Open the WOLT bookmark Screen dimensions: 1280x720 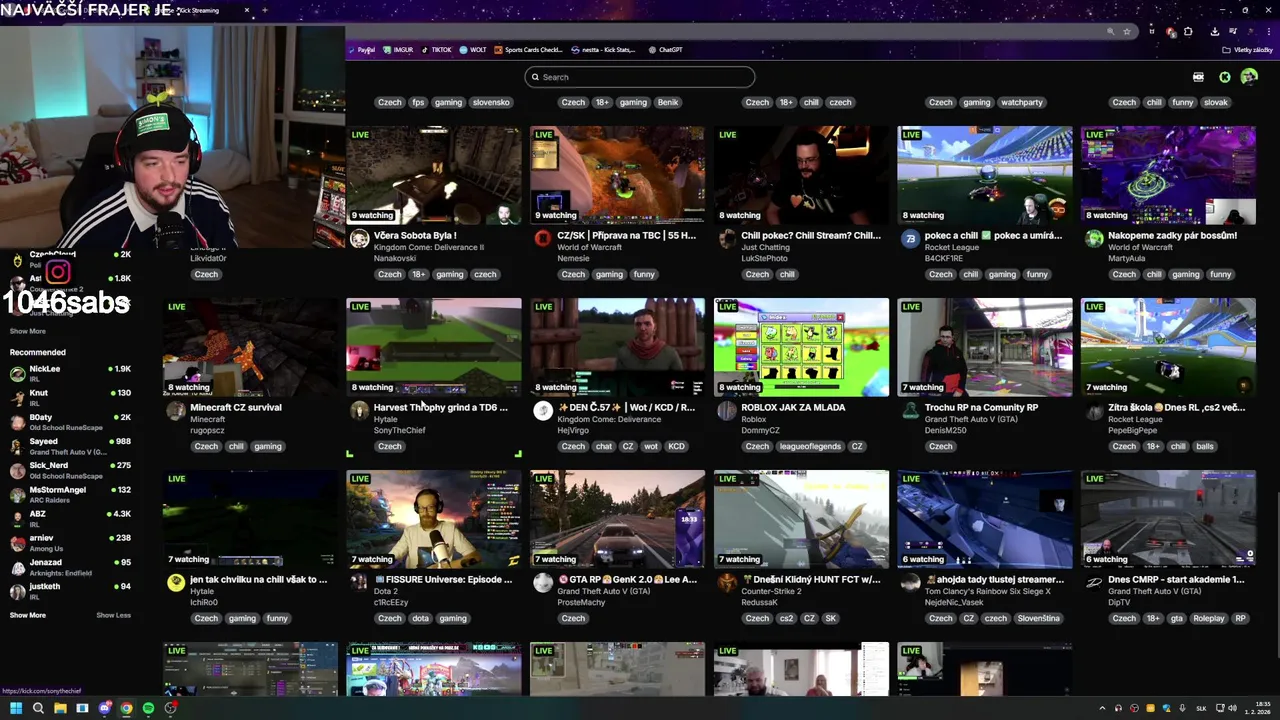point(474,49)
